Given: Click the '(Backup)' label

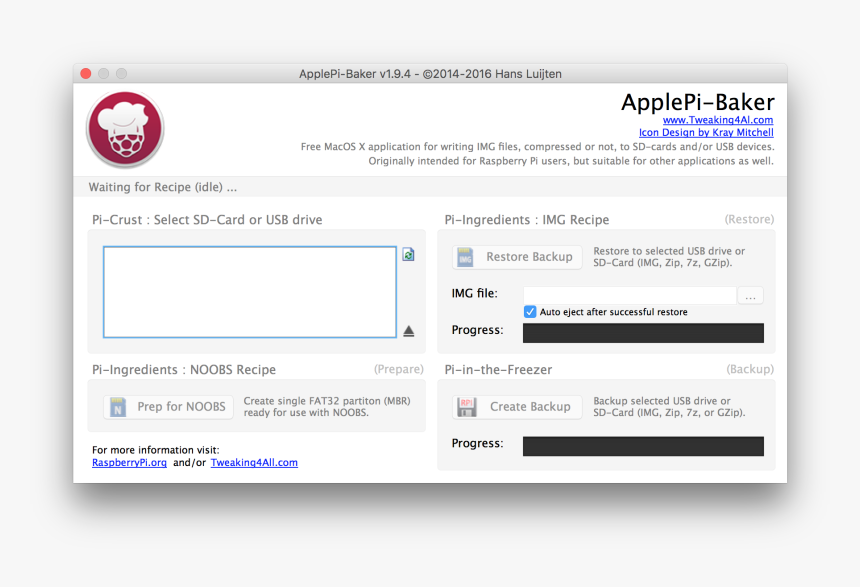Looking at the screenshot, I should [750, 369].
